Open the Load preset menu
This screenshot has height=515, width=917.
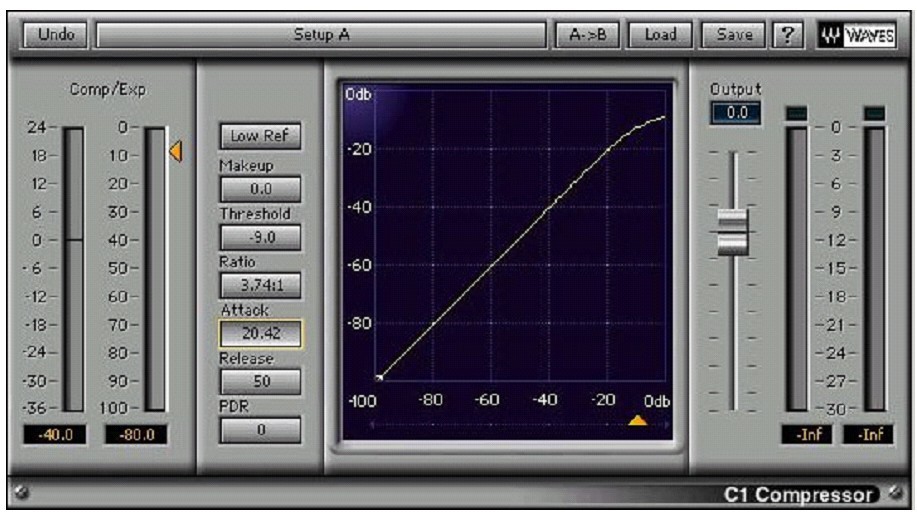[x=660, y=34]
